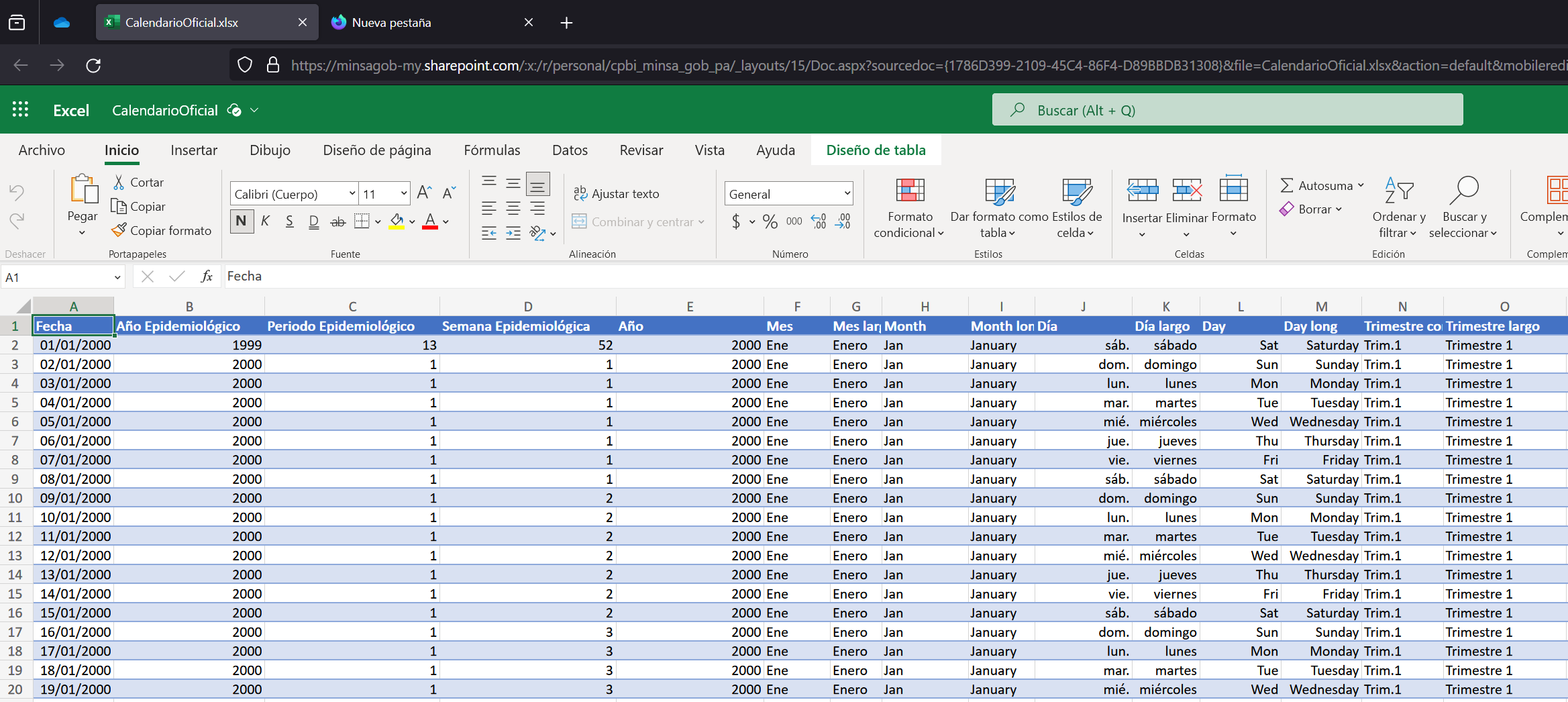The image size is (1568, 702).
Task: Toggle strikethrough ab formatting
Action: click(338, 221)
